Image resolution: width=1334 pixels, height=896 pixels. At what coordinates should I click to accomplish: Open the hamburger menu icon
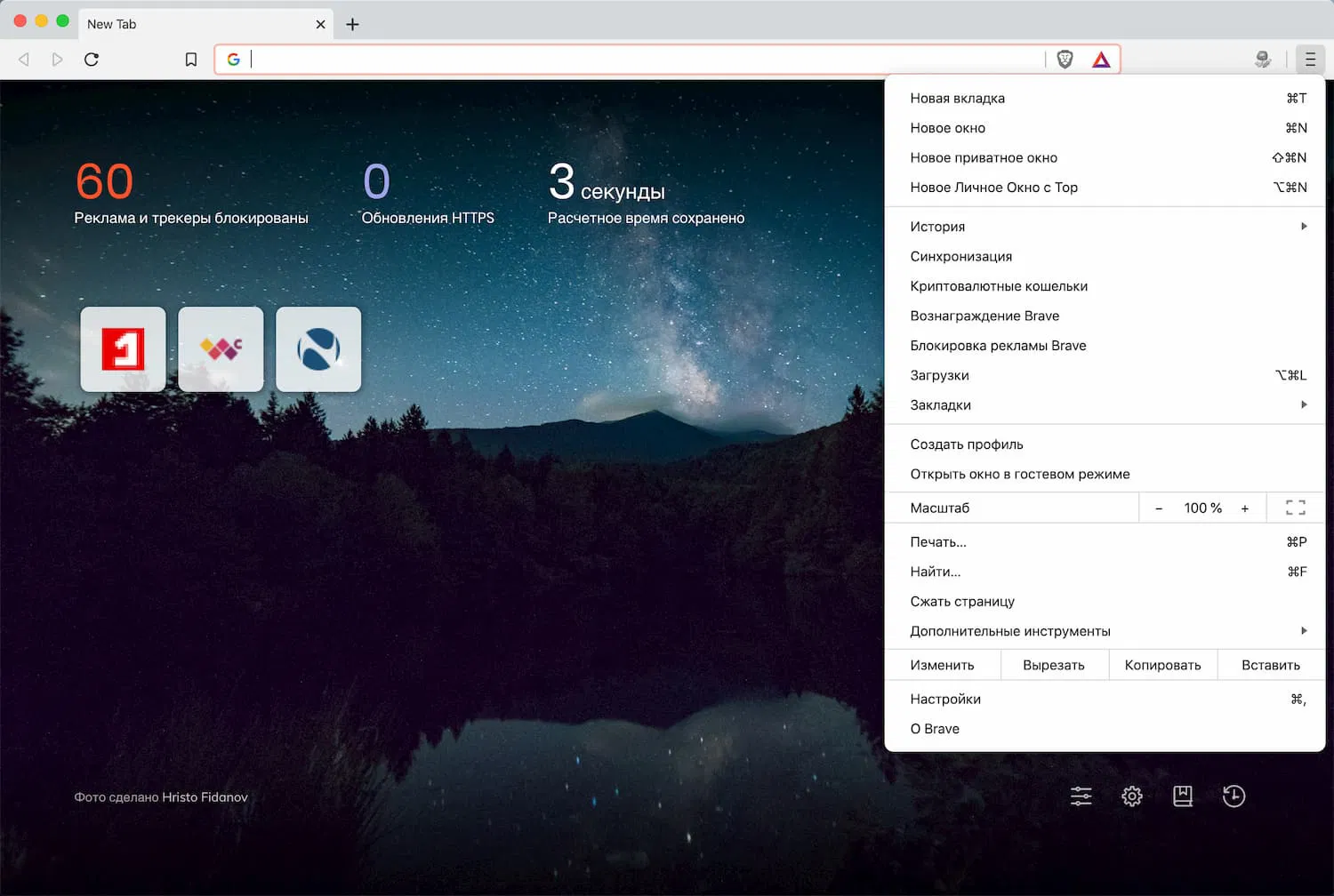(x=1310, y=59)
